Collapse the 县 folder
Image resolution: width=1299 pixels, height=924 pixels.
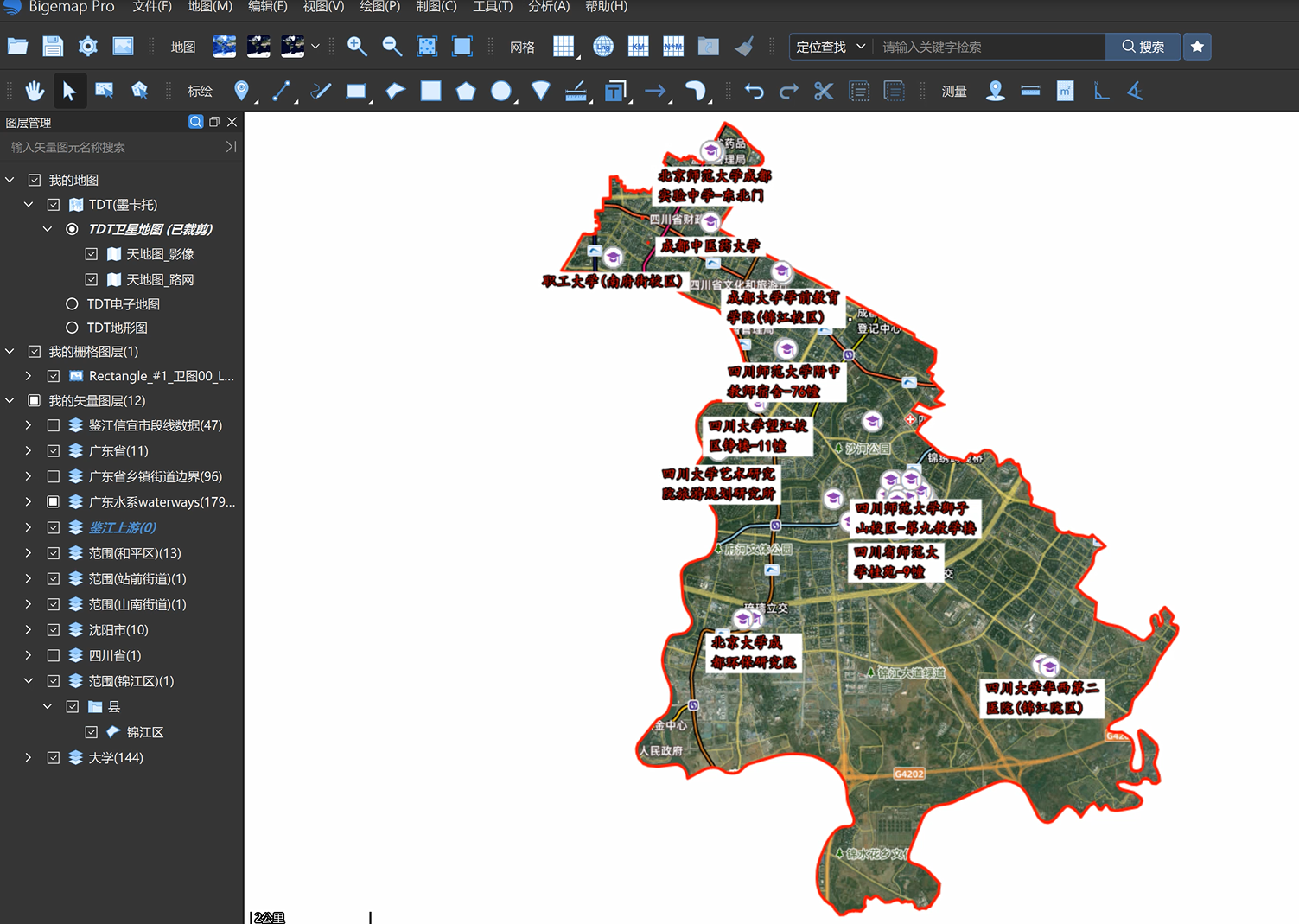click(x=48, y=706)
